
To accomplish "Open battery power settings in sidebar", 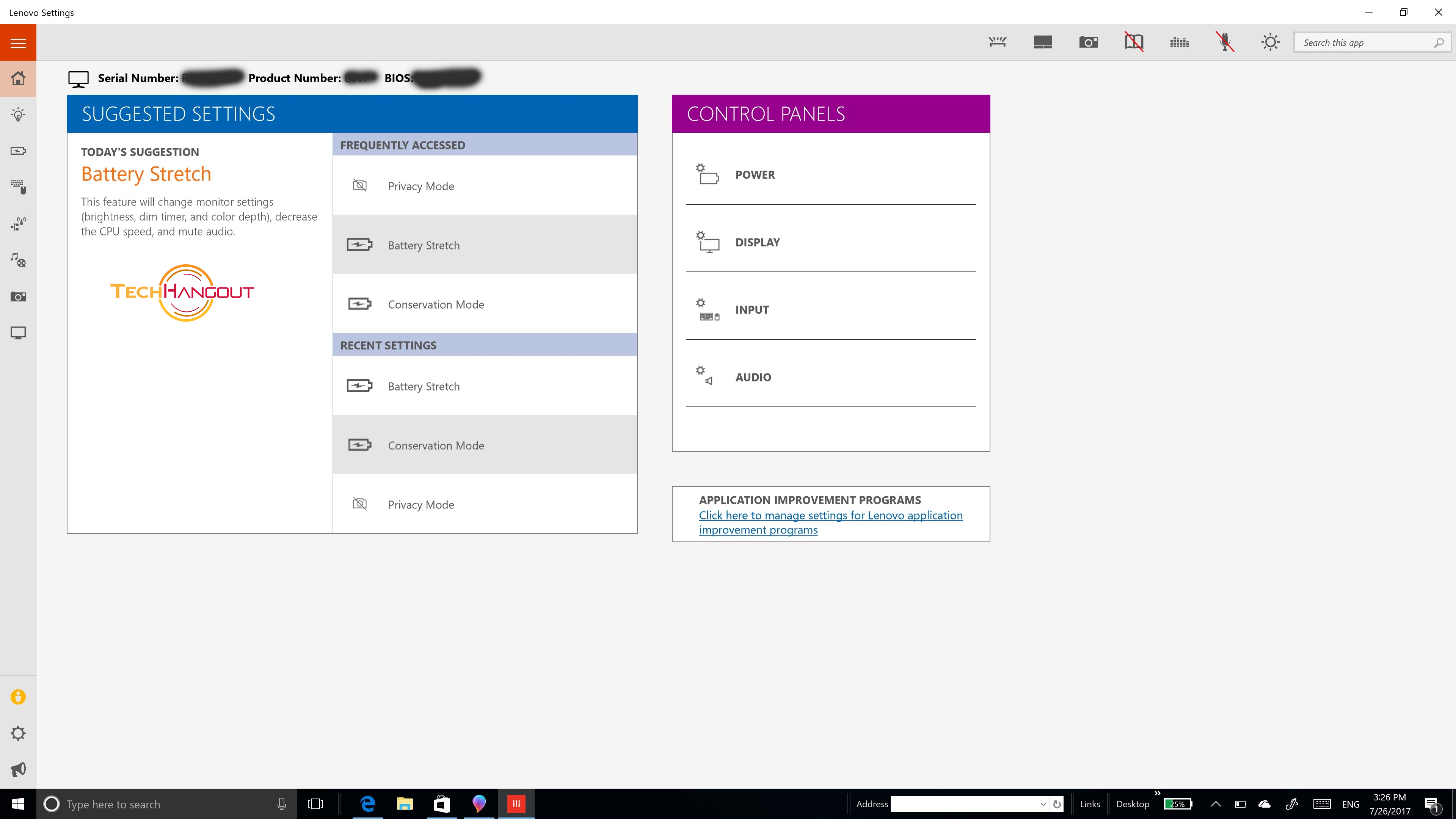I will point(18,151).
